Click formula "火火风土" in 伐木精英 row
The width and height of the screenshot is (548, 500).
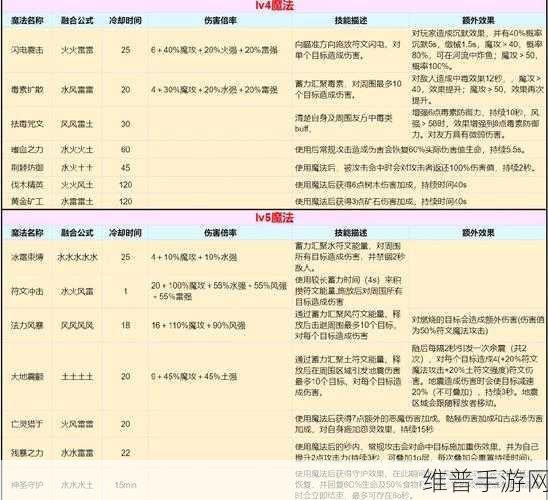tap(77, 184)
